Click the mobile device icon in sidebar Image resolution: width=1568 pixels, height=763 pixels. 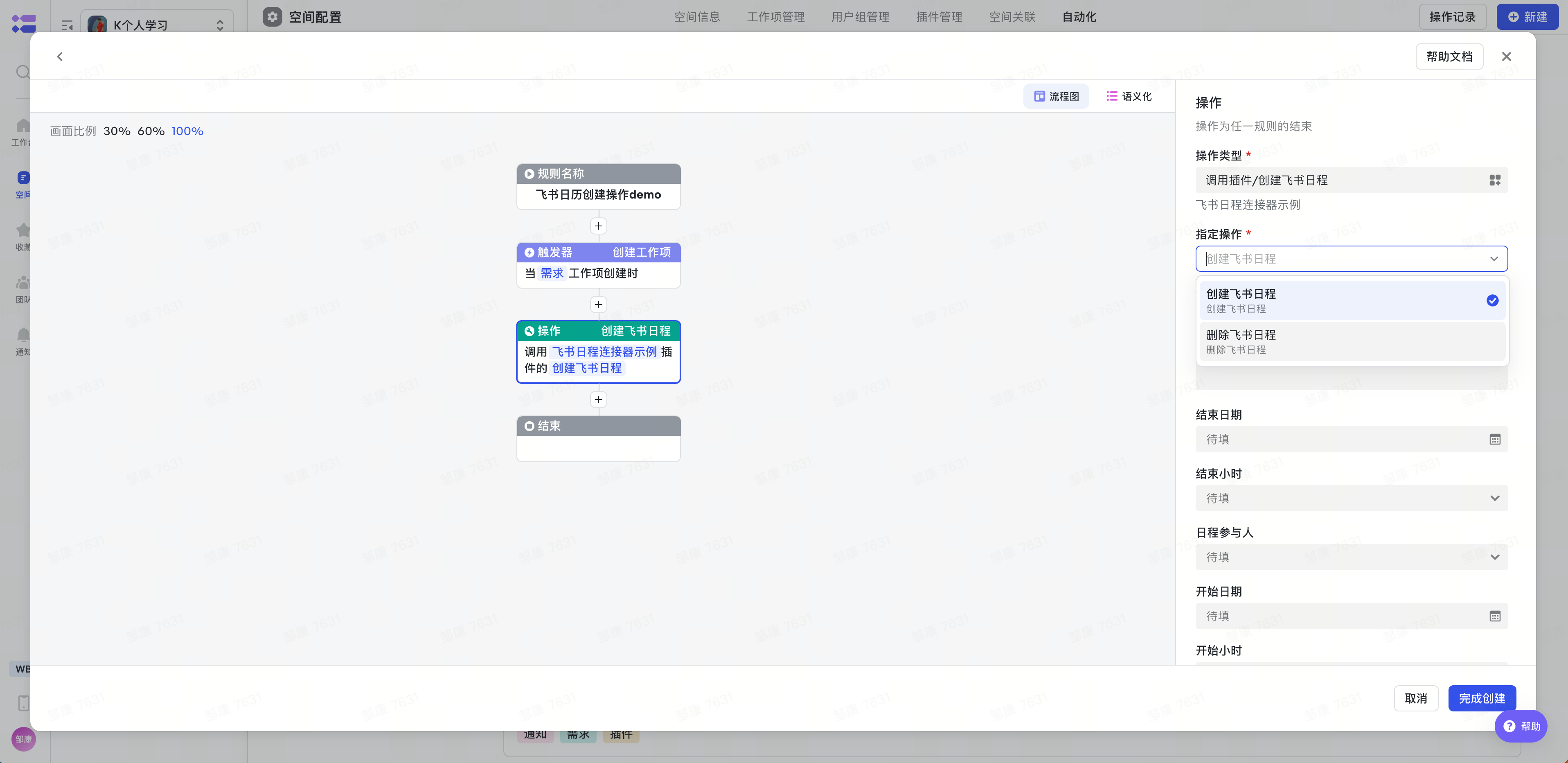(23, 703)
